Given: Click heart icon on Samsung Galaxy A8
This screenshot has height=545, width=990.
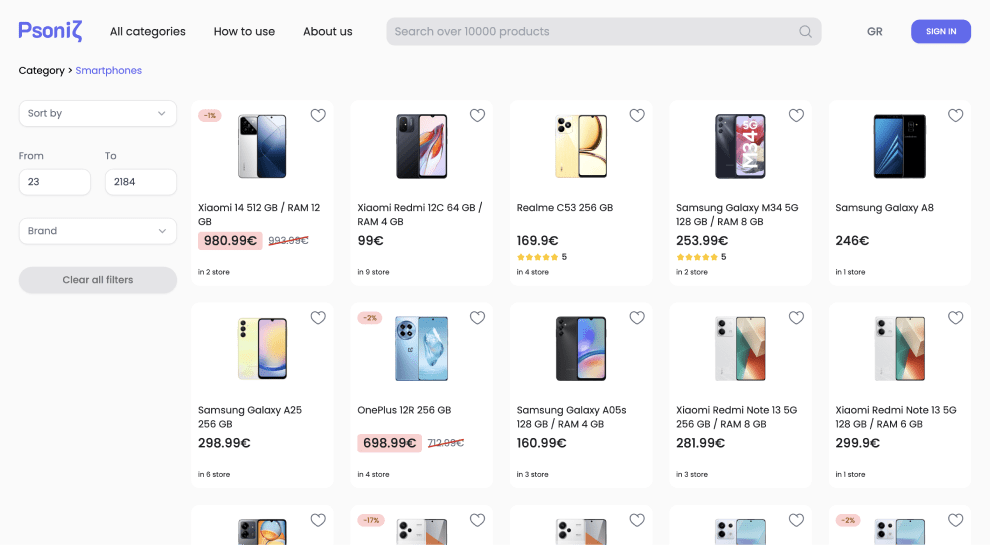Looking at the screenshot, I should [955, 116].
